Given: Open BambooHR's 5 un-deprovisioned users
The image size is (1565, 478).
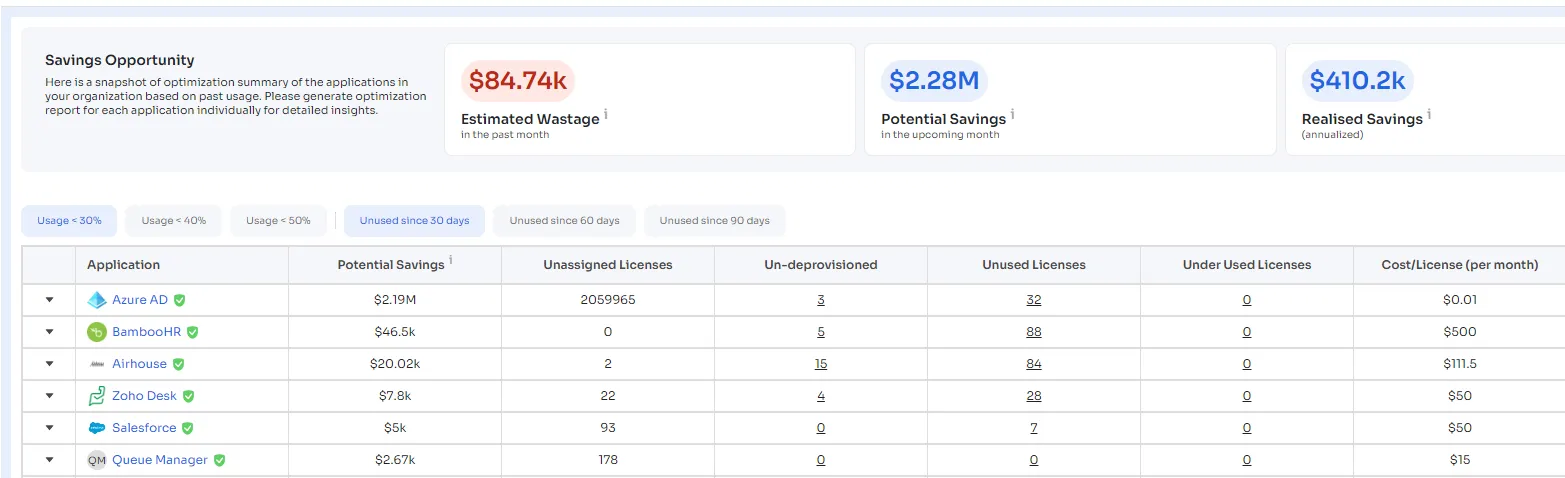Looking at the screenshot, I should pos(821,332).
